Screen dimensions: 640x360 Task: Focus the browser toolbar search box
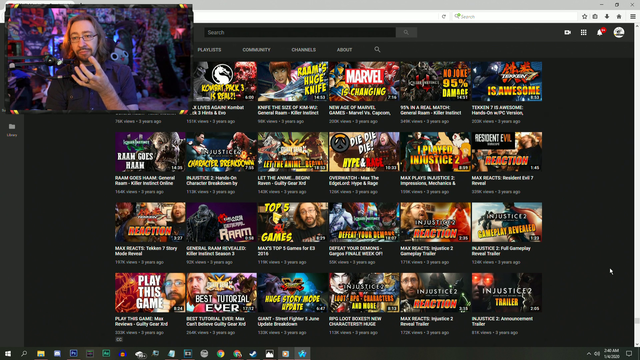click(x=515, y=17)
